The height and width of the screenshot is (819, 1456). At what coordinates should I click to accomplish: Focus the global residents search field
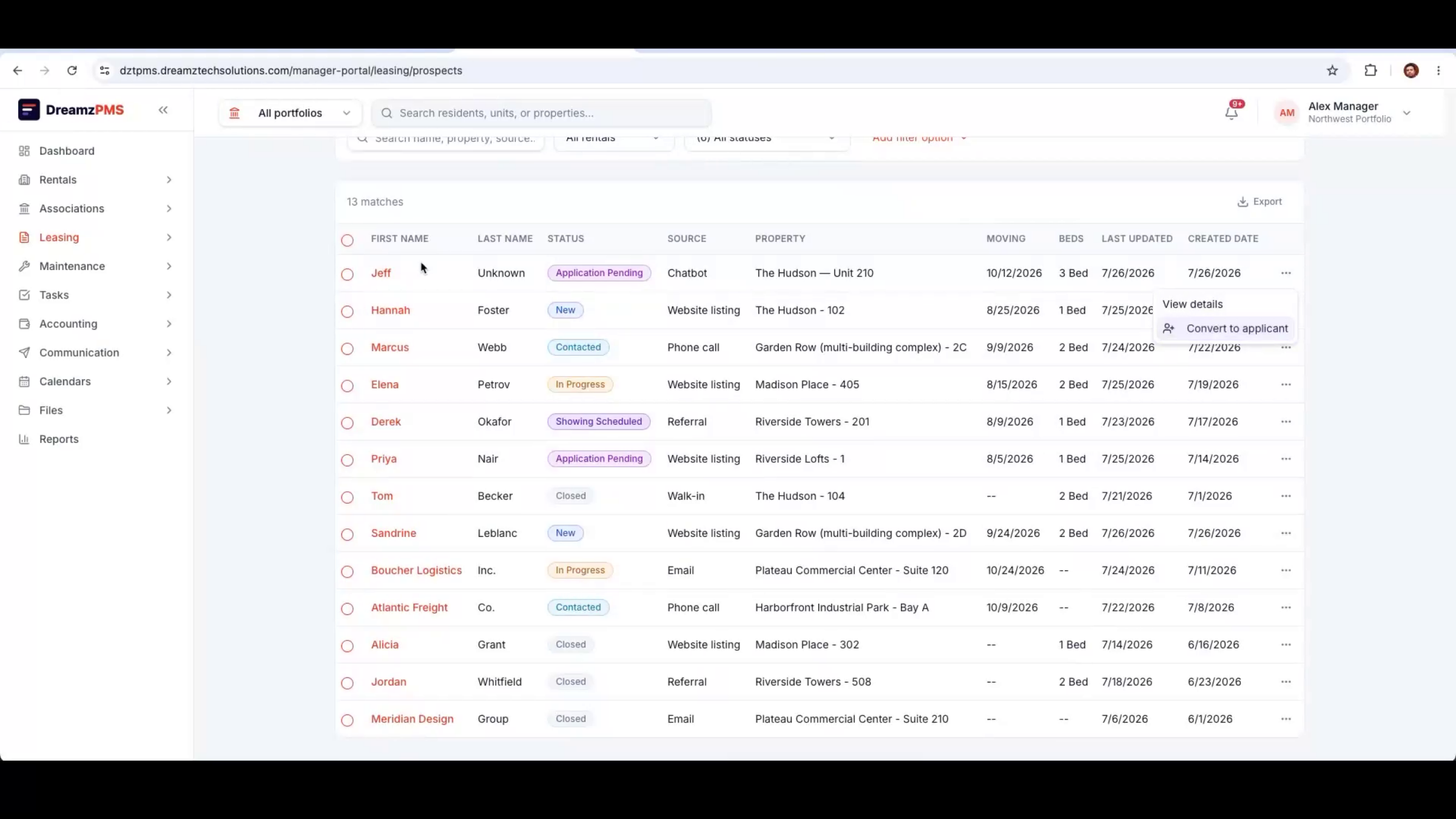[x=541, y=113]
